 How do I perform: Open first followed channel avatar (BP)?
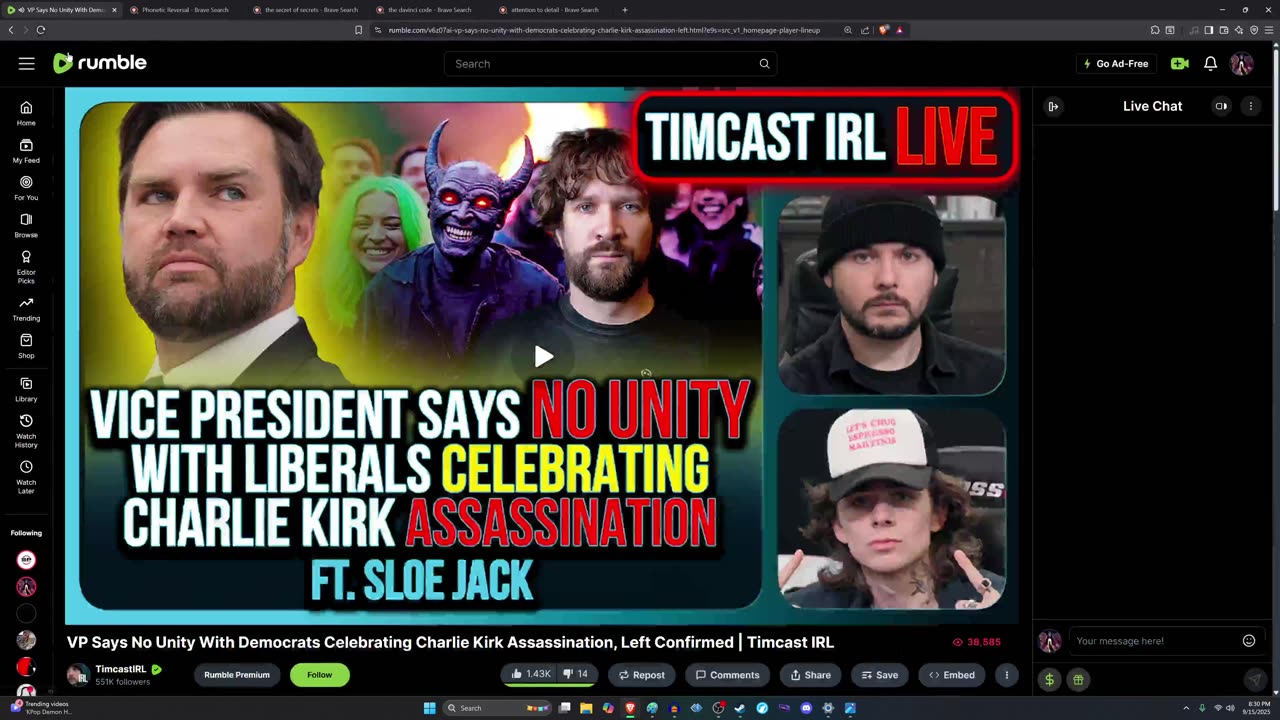click(26, 560)
